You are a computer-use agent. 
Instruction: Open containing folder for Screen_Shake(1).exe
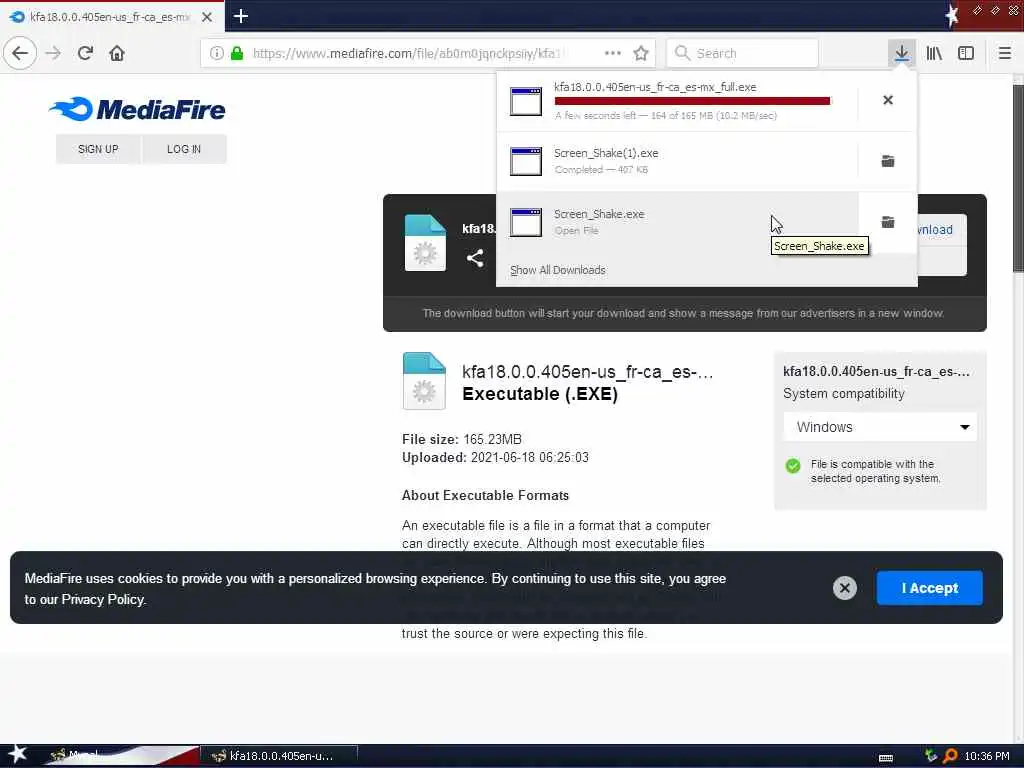tap(888, 161)
